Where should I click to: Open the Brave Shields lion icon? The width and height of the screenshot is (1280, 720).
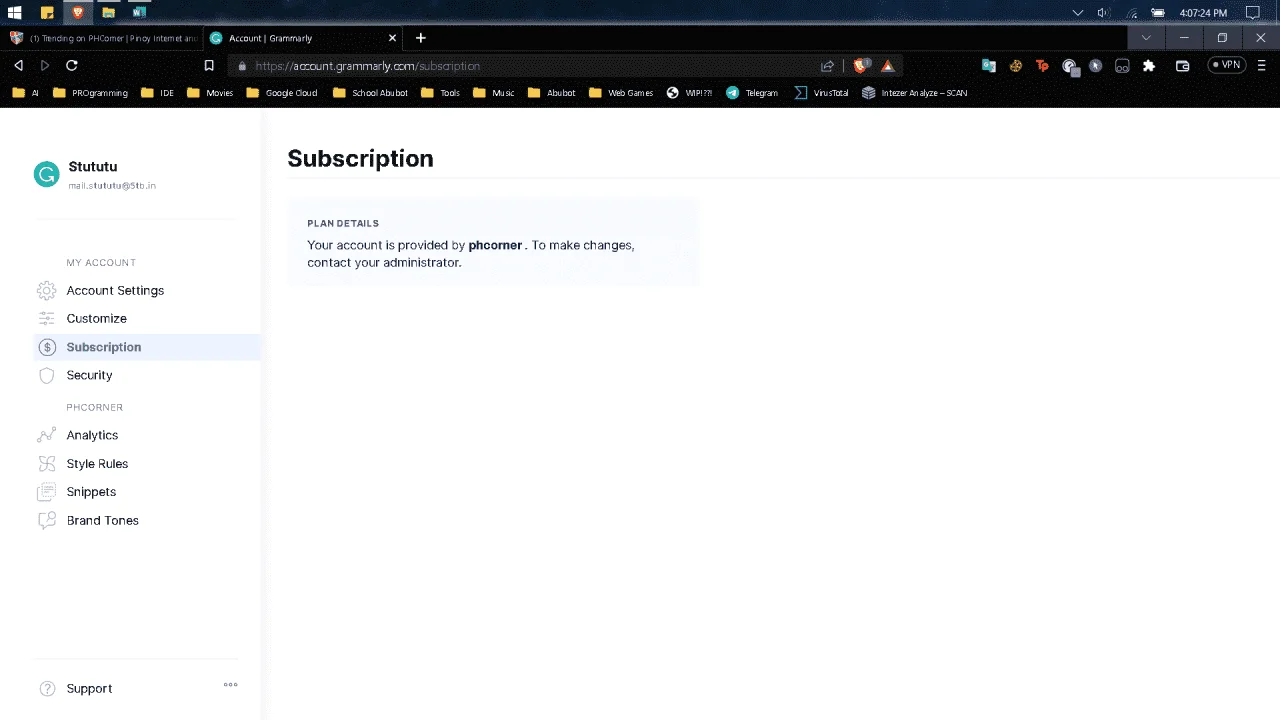point(860,66)
